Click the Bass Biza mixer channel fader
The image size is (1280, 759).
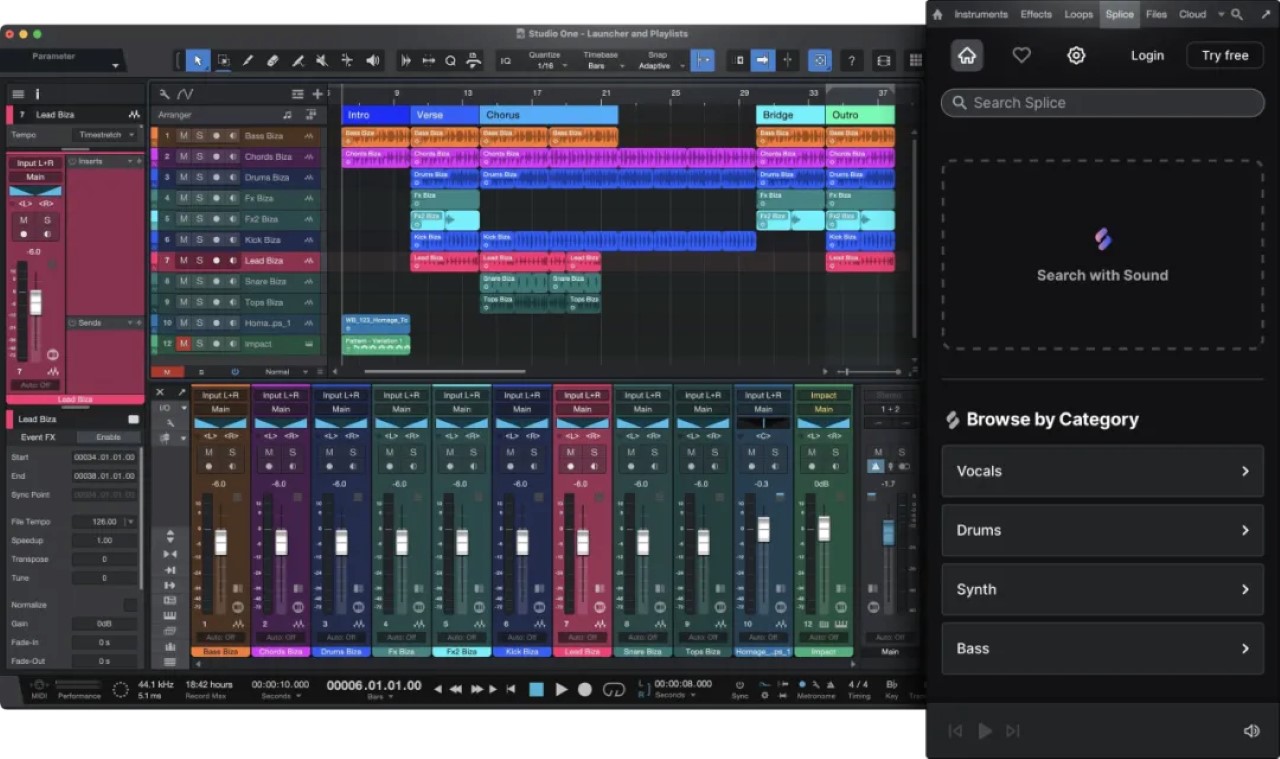click(221, 541)
